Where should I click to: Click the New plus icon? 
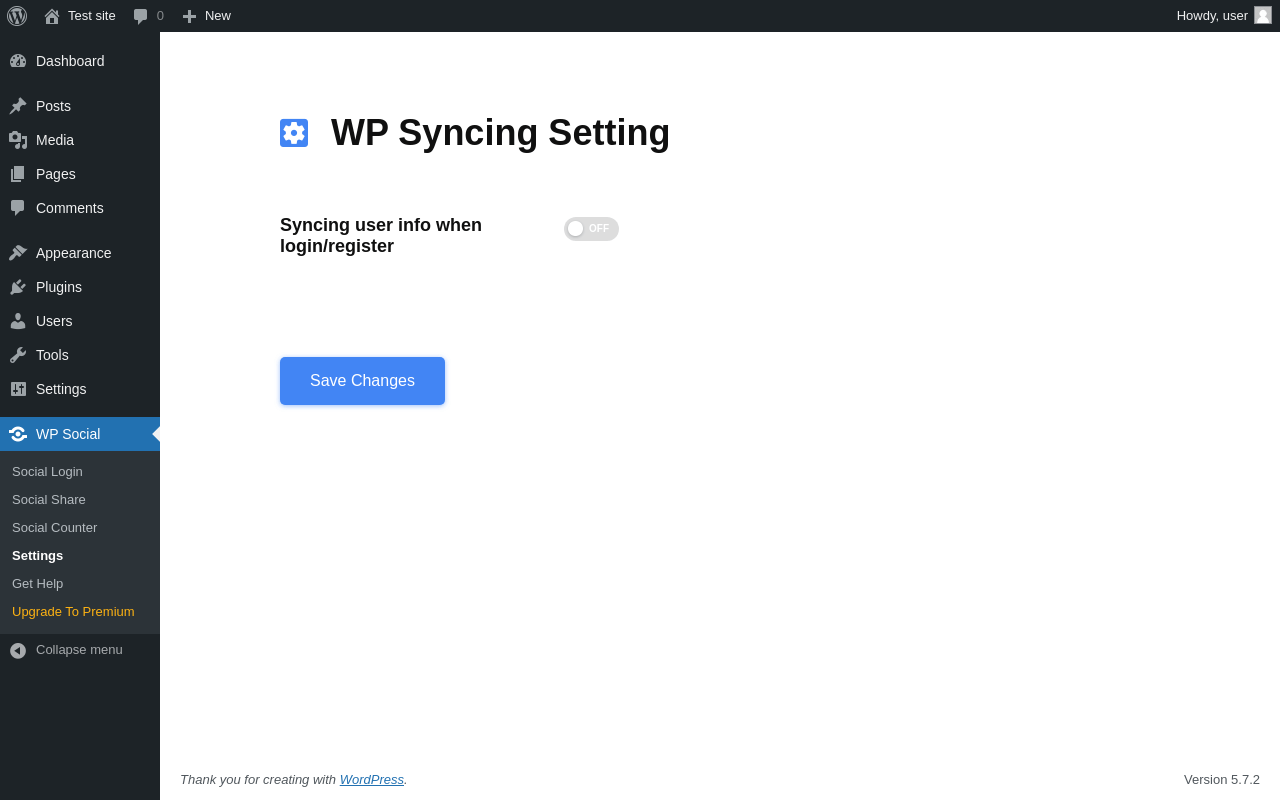[x=189, y=16]
